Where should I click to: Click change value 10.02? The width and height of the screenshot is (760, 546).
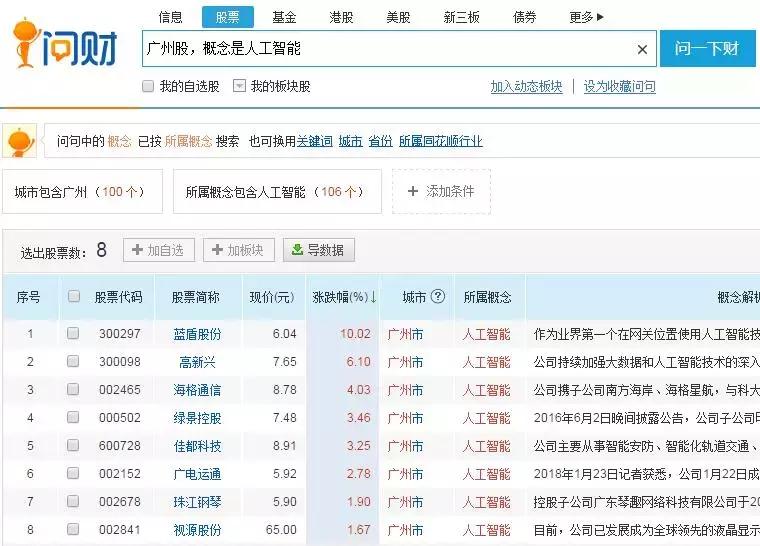[x=355, y=334]
